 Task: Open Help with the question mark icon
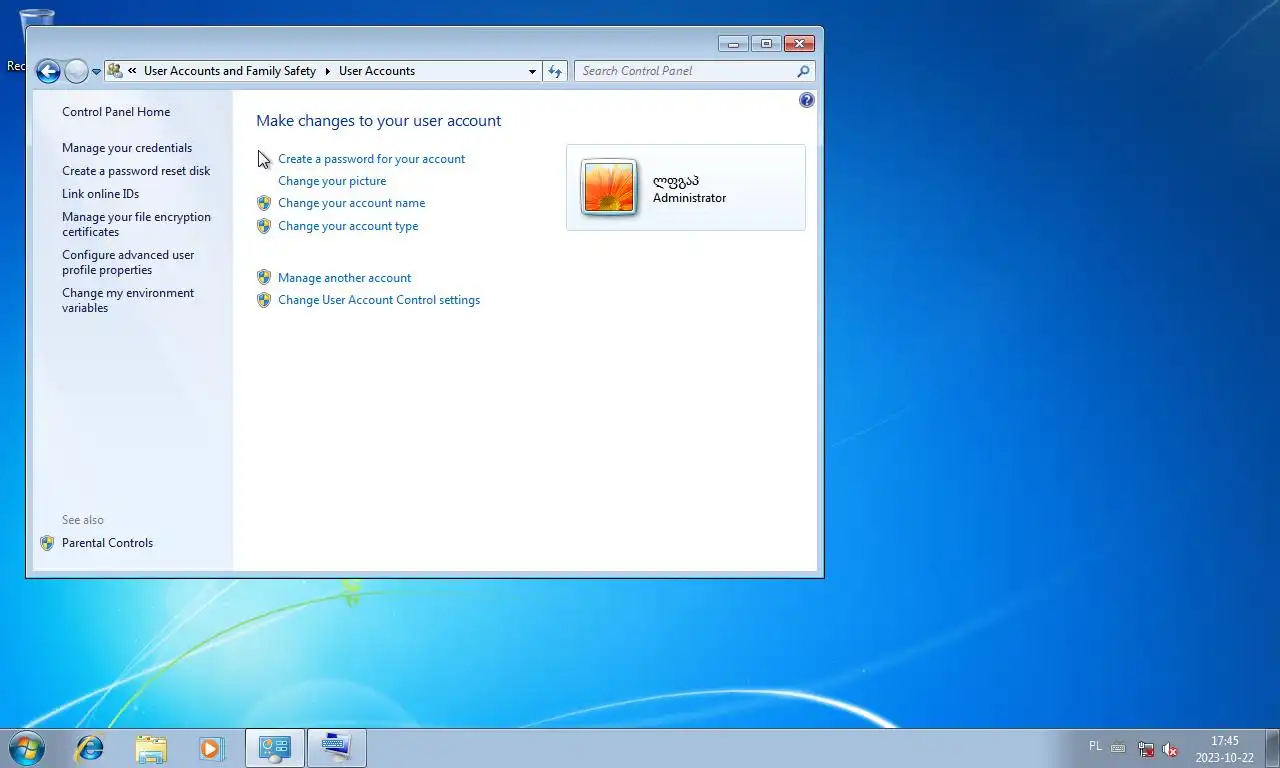(807, 100)
